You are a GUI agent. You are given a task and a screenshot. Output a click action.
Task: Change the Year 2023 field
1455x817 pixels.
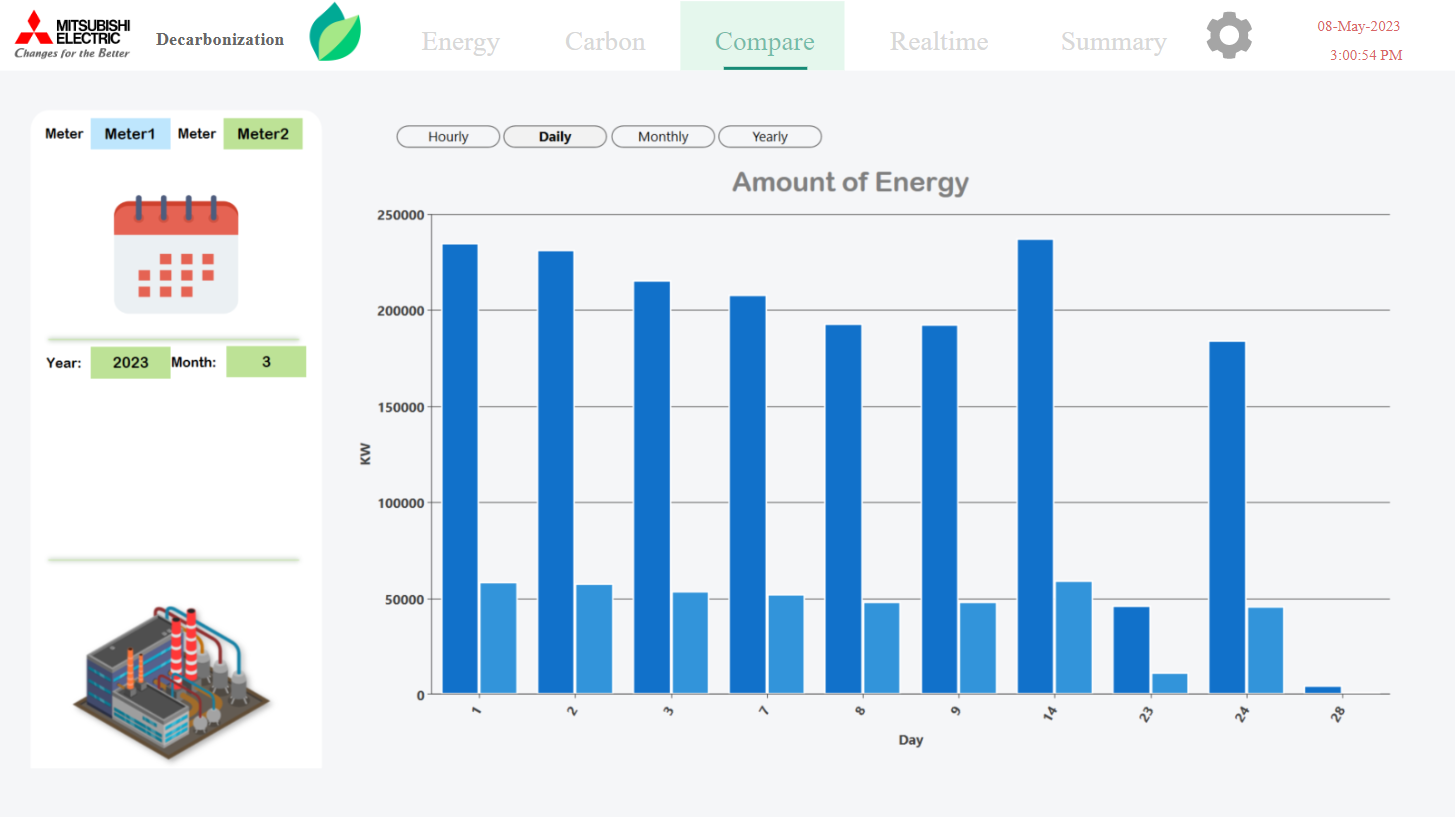(130, 362)
